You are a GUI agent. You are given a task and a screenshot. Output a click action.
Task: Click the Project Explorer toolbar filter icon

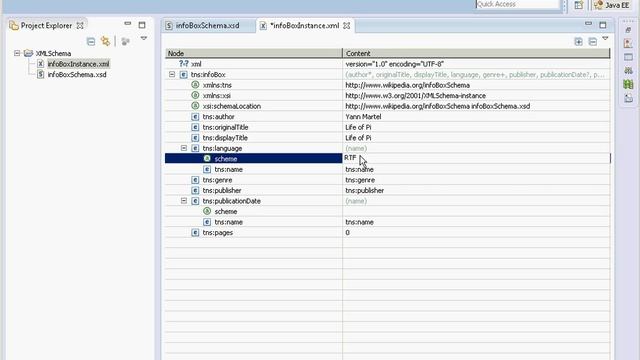coord(125,41)
